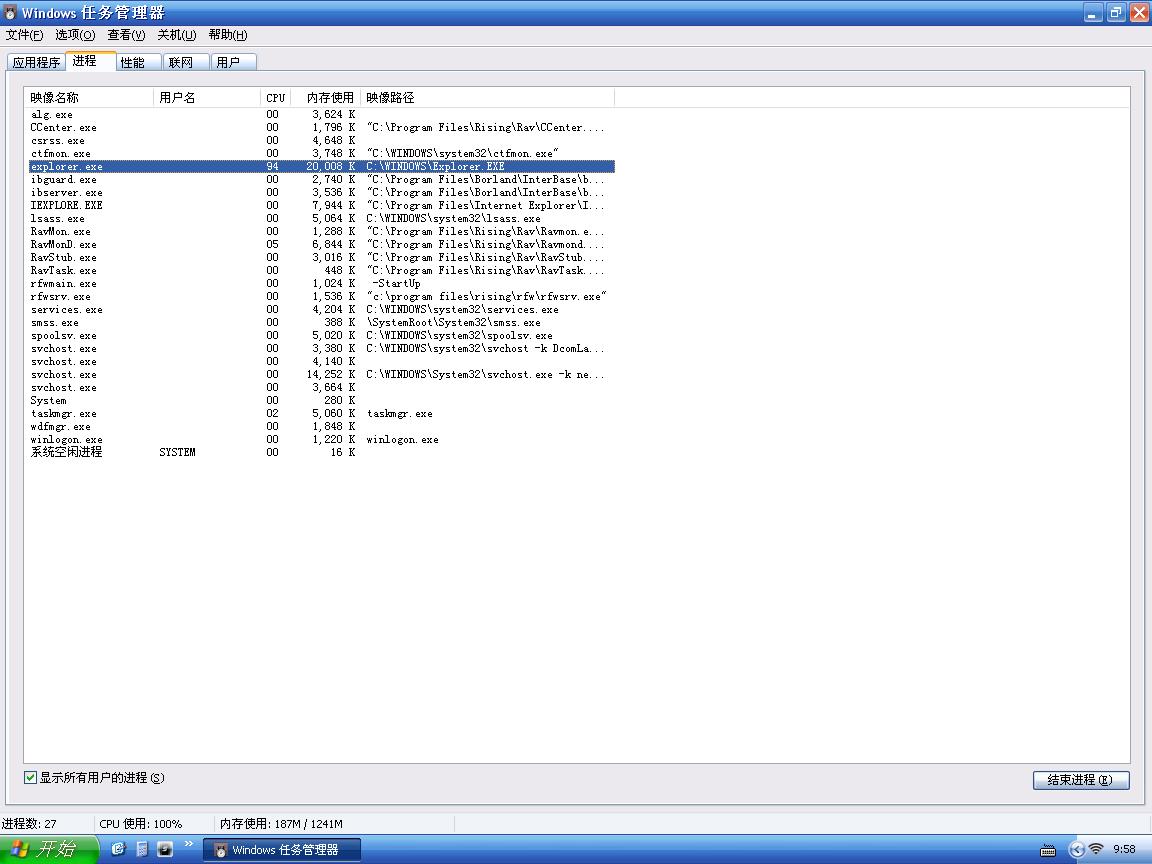
Task: Open the 帮助 menu
Action: click(228, 35)
